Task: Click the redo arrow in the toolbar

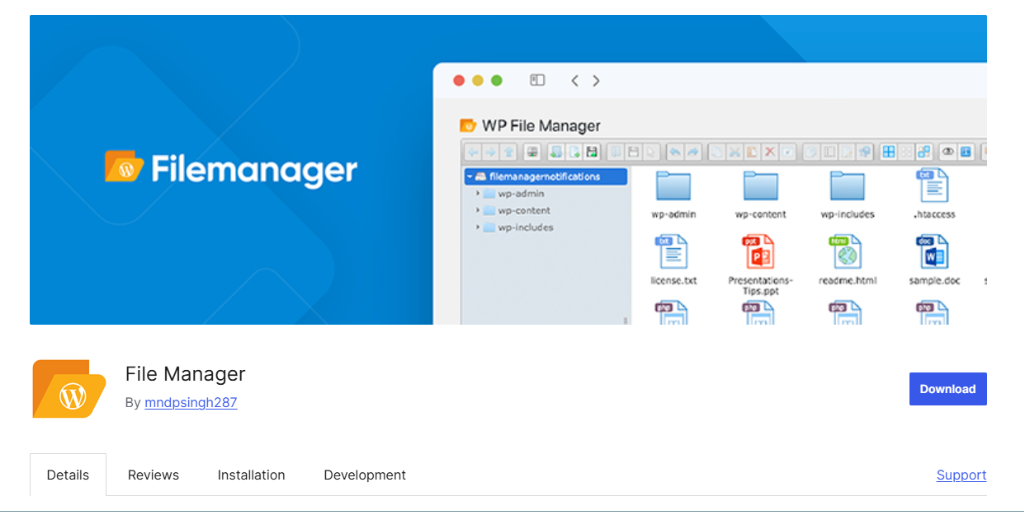Action: (694, 152)
